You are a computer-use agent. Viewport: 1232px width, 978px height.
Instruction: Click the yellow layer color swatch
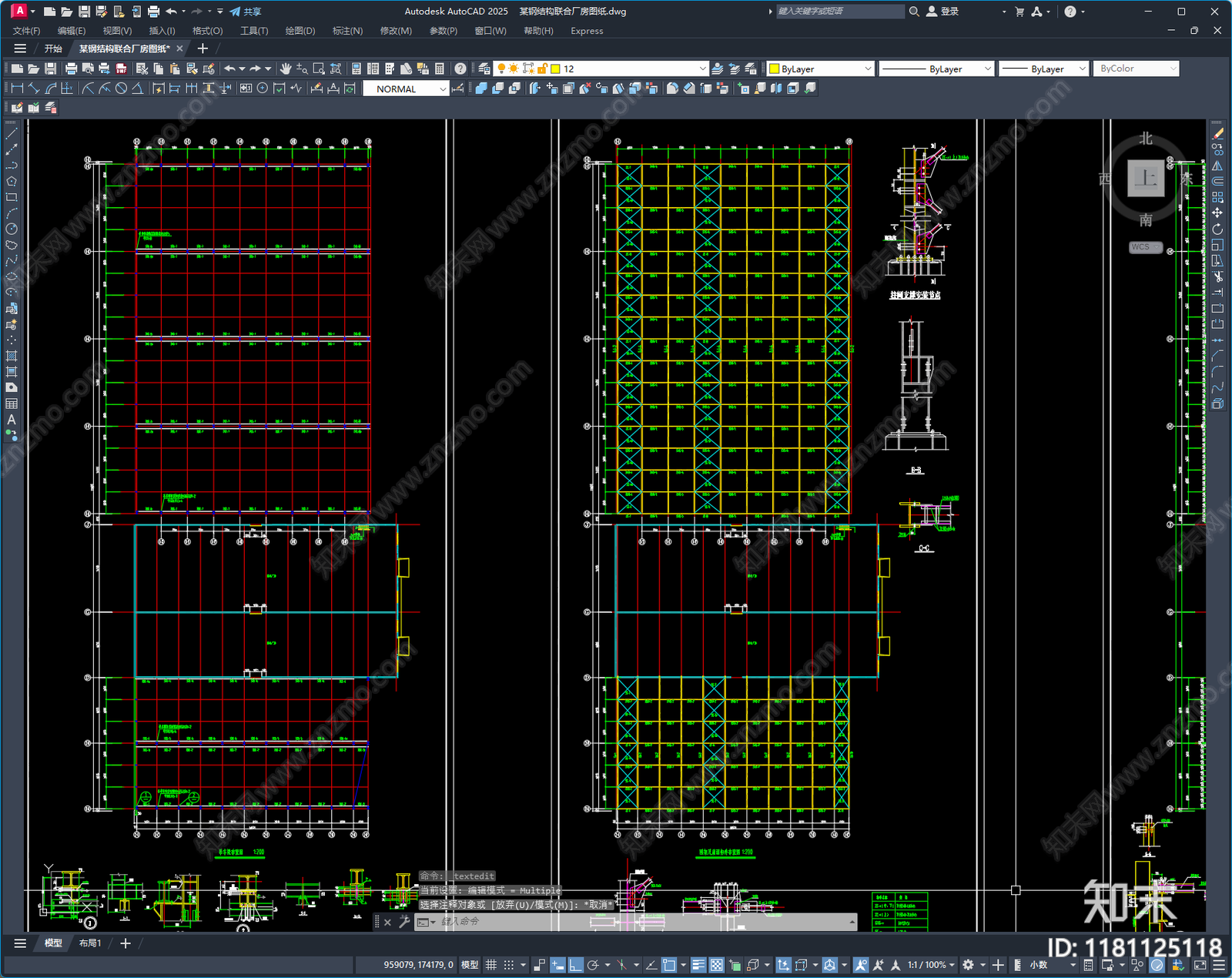[555, 69]
